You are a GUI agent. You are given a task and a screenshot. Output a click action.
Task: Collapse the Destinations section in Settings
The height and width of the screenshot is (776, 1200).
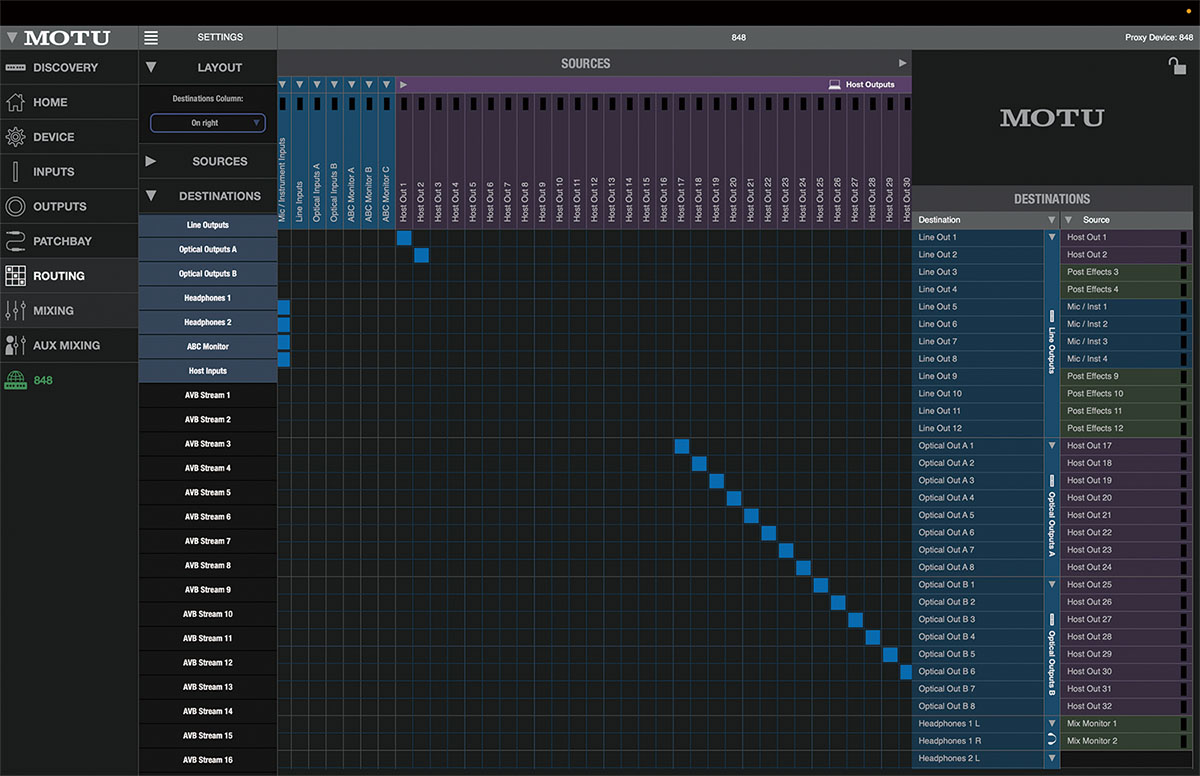pos(151,196)
